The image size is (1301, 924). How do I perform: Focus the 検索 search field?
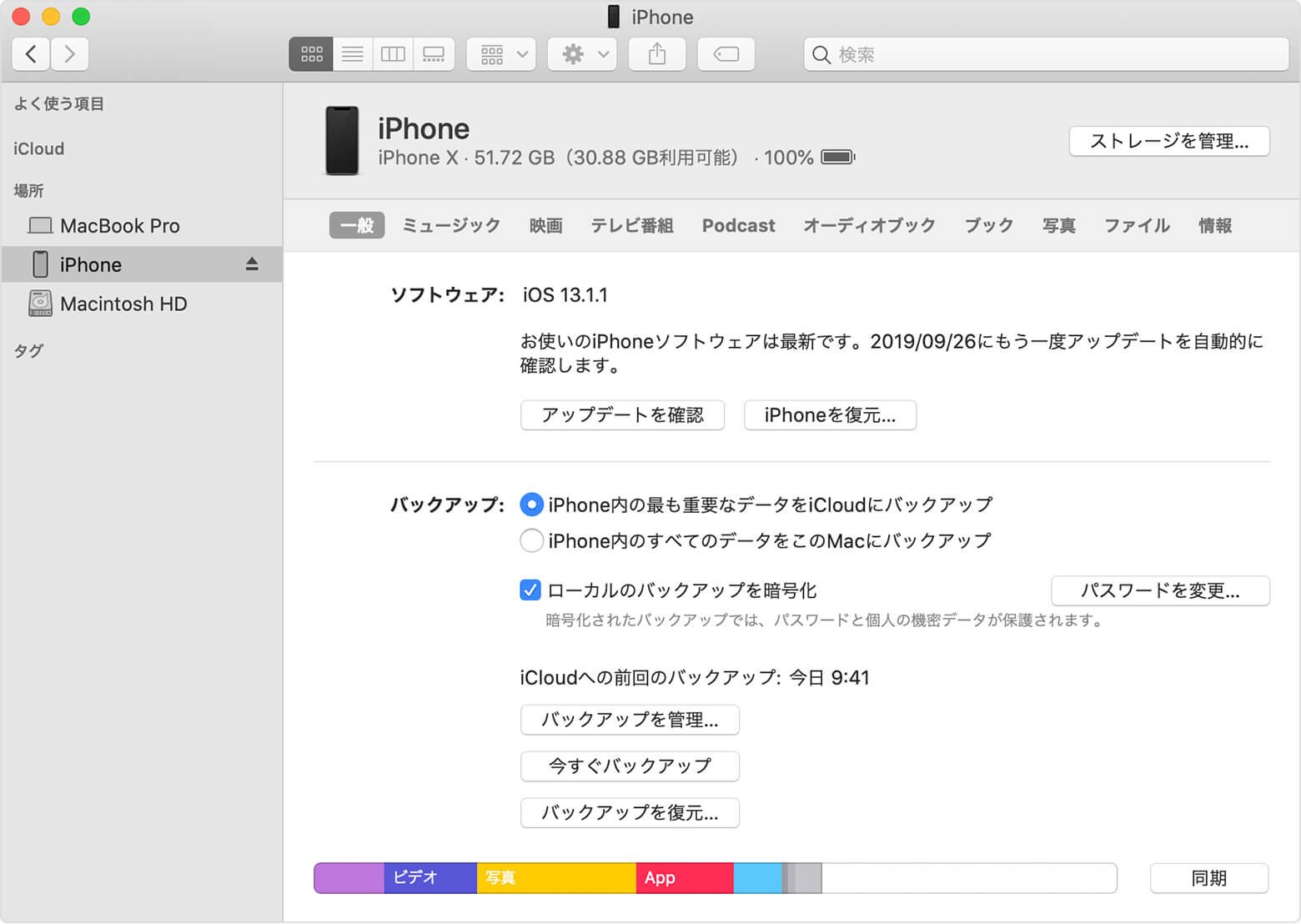[1046, 54]
